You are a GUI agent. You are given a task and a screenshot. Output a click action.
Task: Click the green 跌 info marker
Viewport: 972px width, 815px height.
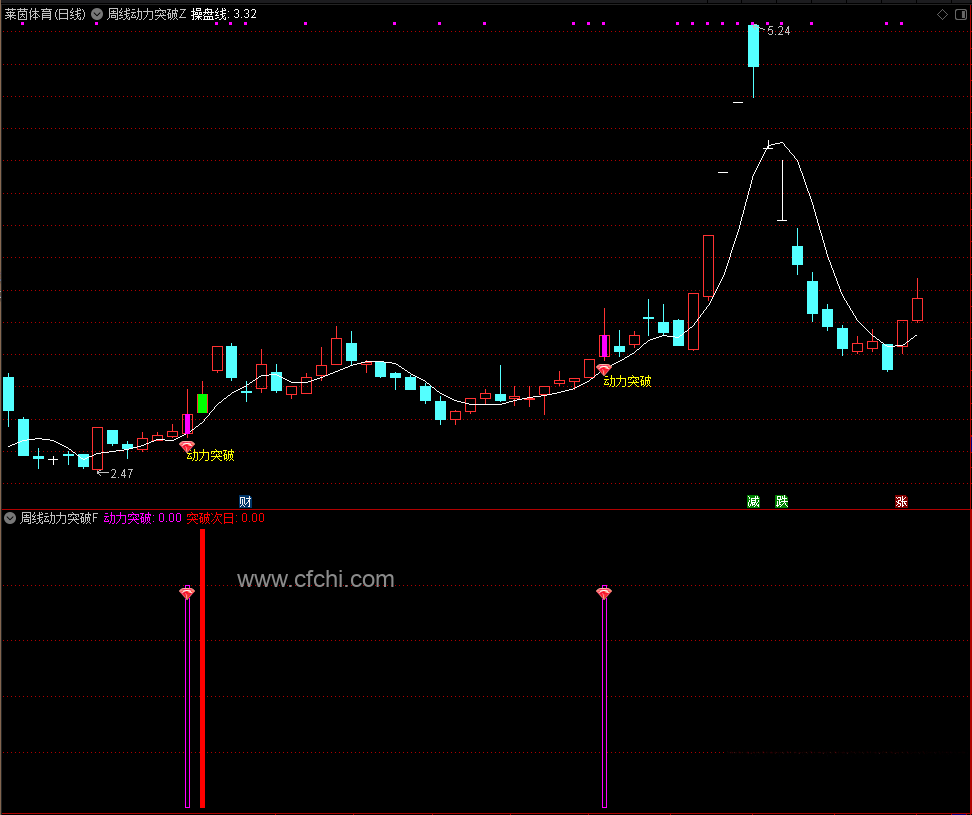pyautogui.click(x=782, y=501)
